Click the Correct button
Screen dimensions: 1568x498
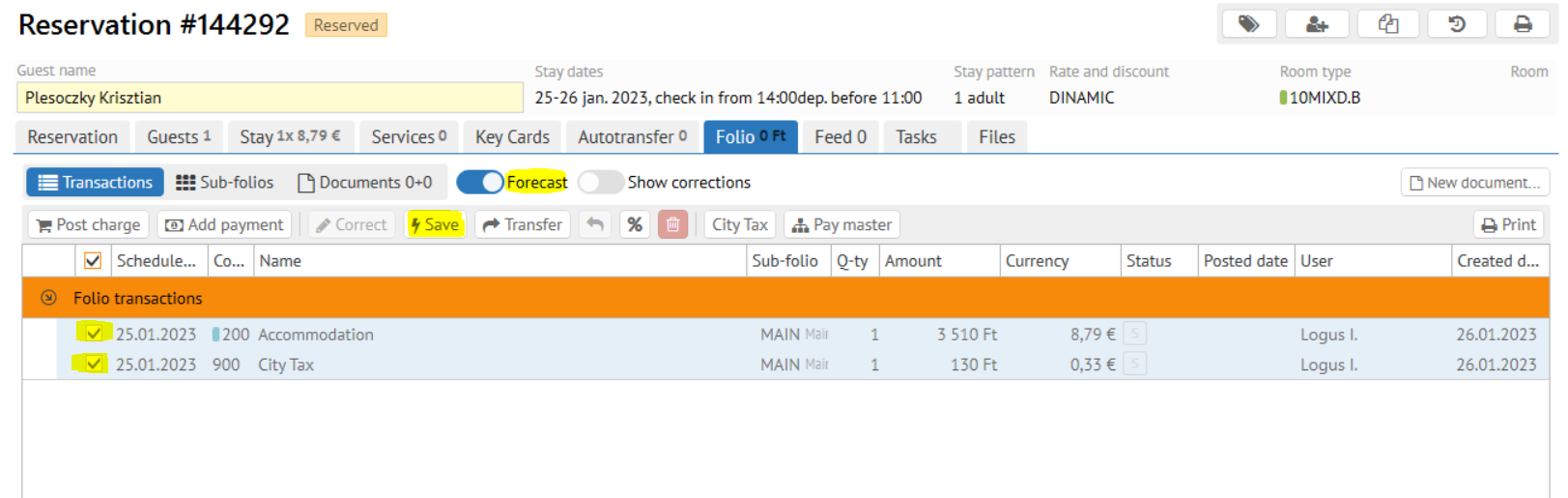pyautogui.click(x=351, y=224)
